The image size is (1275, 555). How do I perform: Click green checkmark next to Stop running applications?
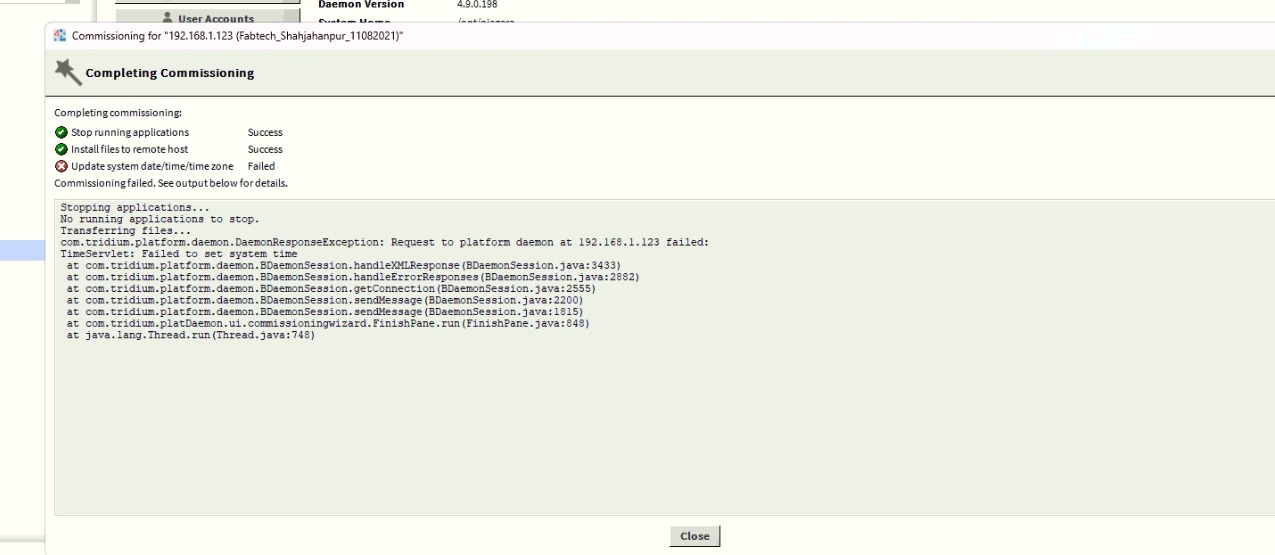(x=61, y=132)
